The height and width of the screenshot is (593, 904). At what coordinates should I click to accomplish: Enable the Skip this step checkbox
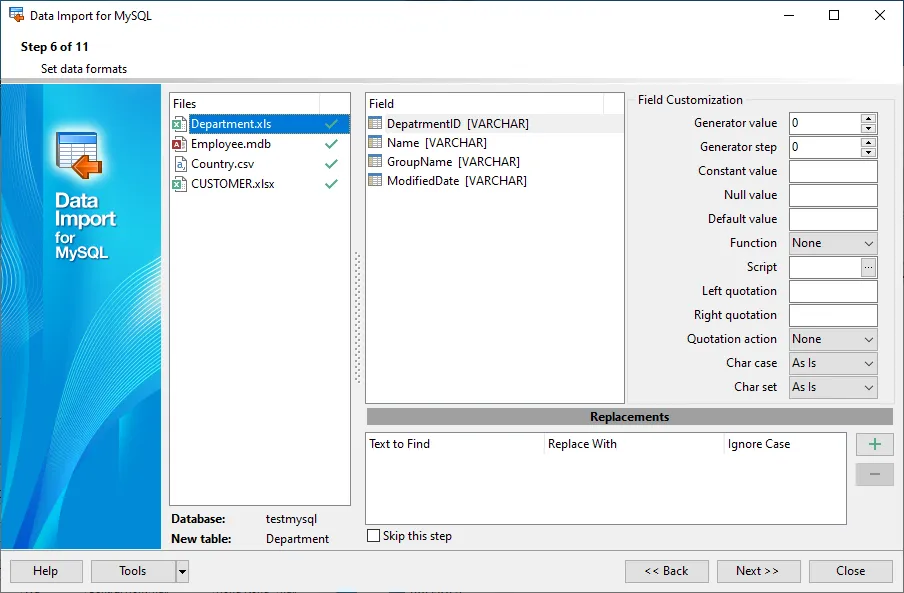point(374,536)
